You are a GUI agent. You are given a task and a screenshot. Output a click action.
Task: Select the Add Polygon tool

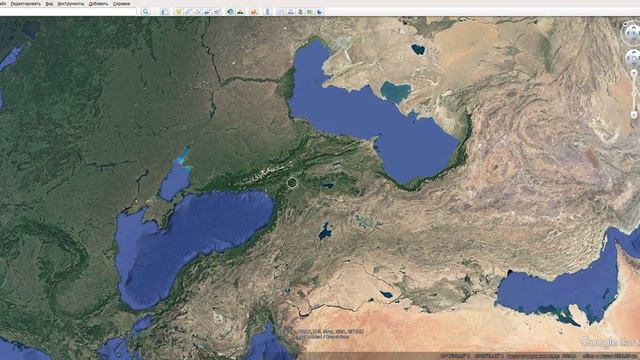click(x=188, y=12)
